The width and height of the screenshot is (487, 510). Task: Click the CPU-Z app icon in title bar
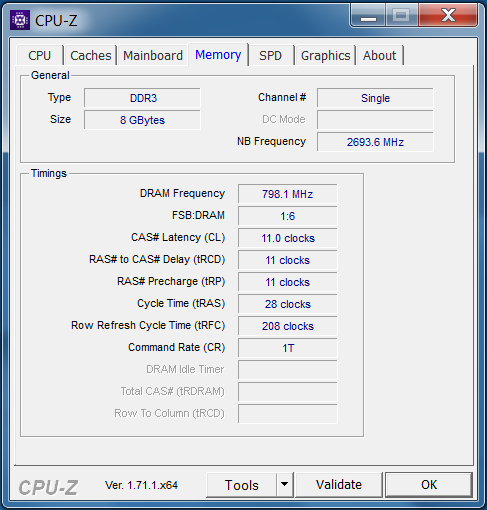point(20,20)
